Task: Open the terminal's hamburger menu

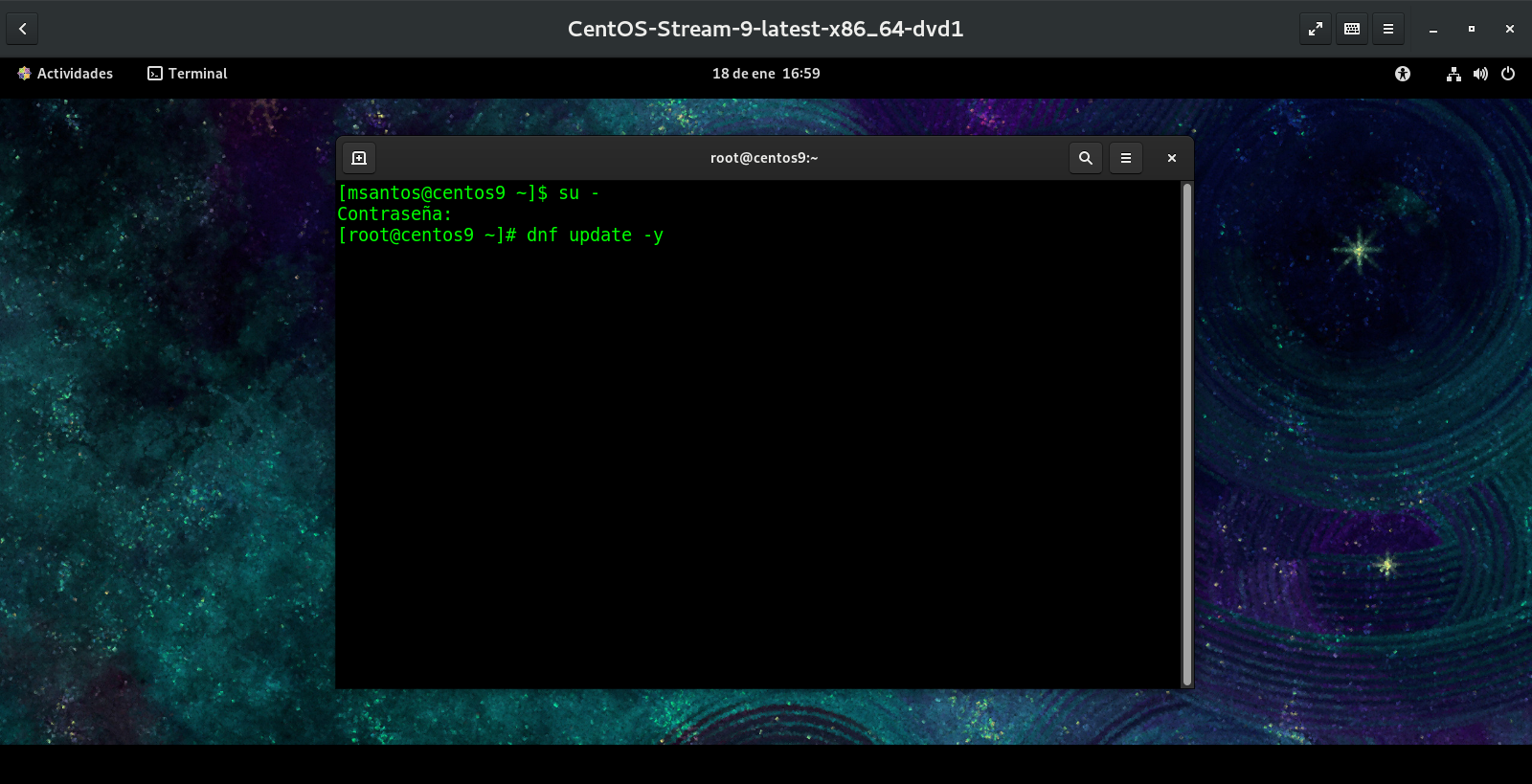Action: pos(1126,158)
